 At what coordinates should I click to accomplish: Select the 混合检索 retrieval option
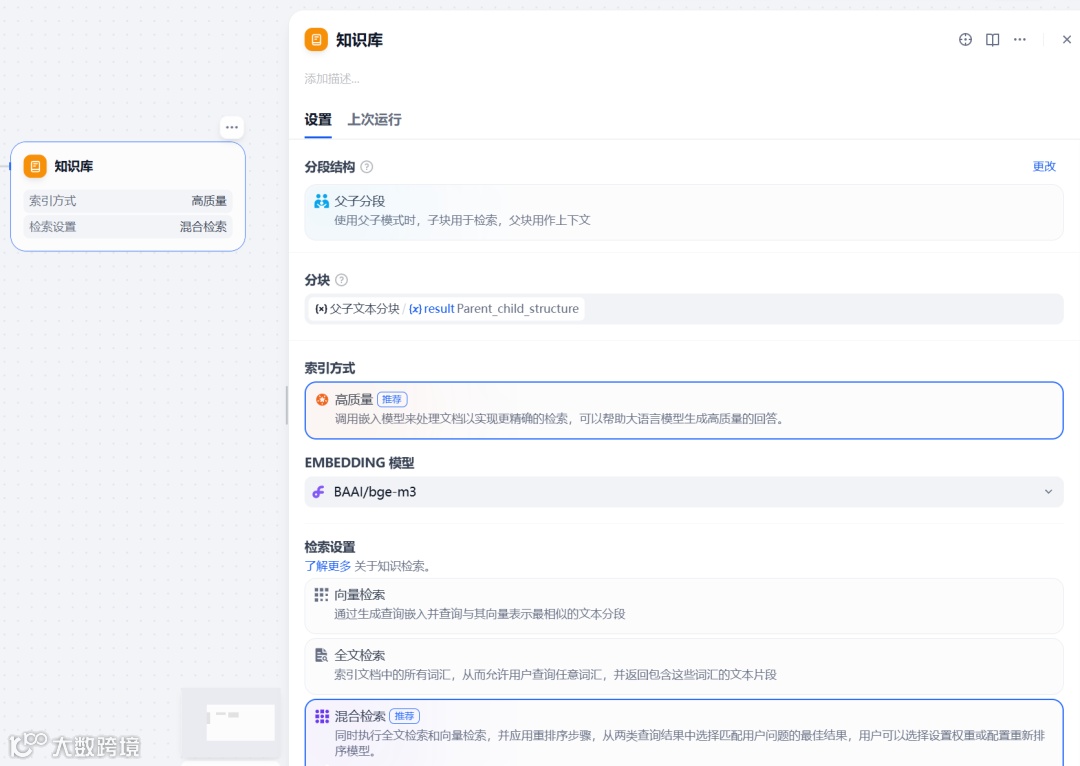click(684, 733)
